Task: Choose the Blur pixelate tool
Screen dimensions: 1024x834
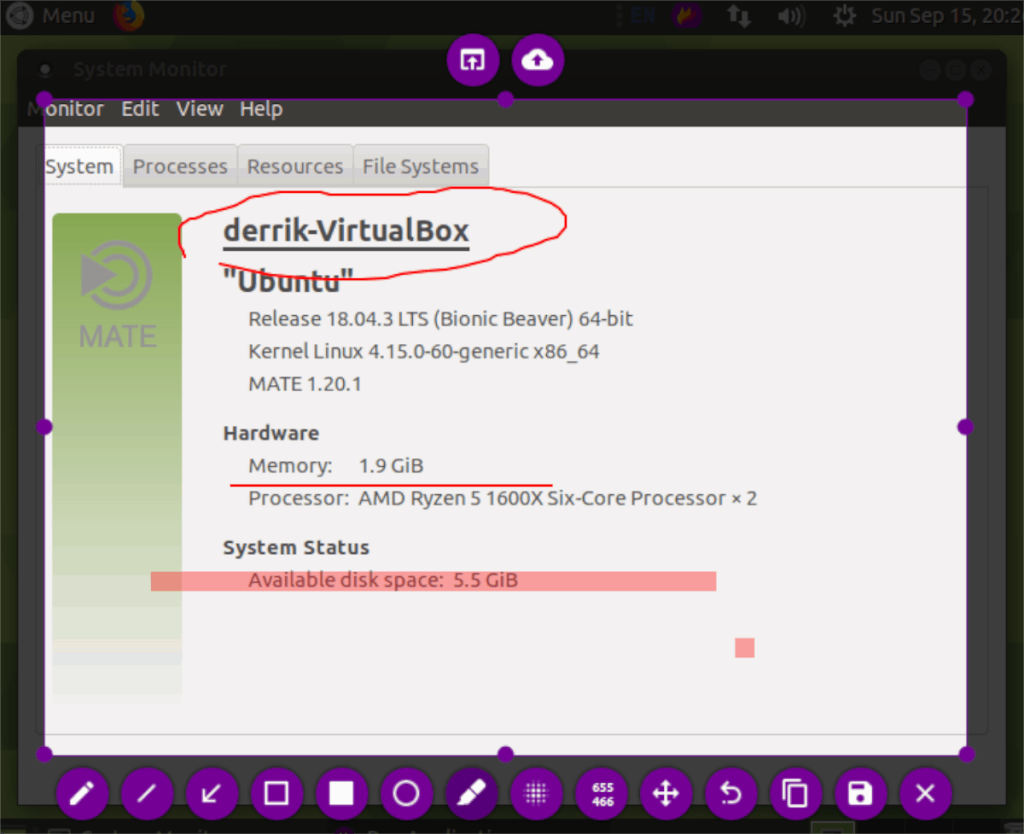Action: click(537, 794)
